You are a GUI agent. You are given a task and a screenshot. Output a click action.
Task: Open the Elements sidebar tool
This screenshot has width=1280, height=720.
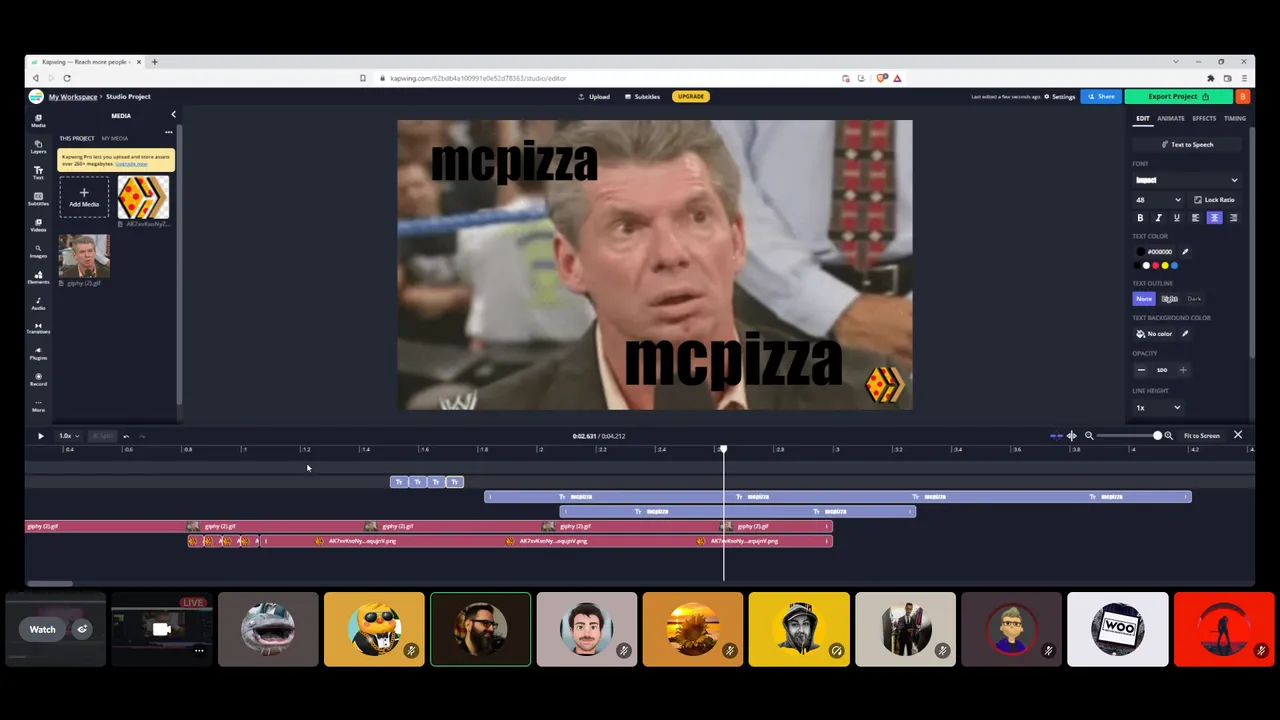point(38,276)
